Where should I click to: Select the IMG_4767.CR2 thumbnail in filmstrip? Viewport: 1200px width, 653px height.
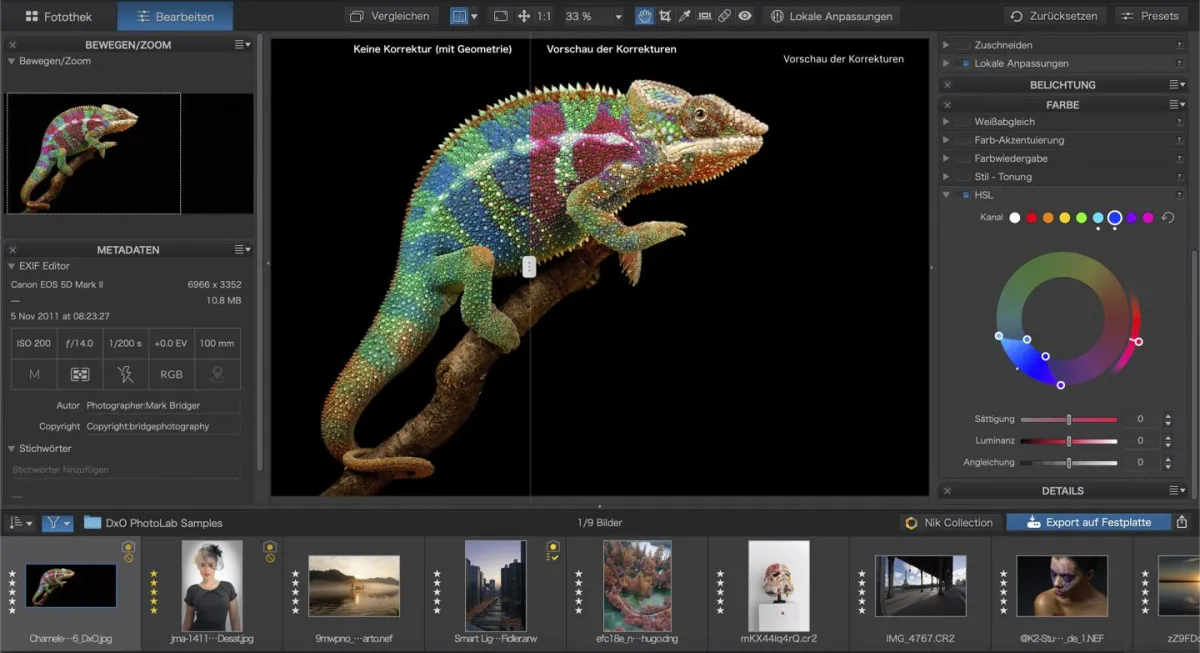coord(920,586)
